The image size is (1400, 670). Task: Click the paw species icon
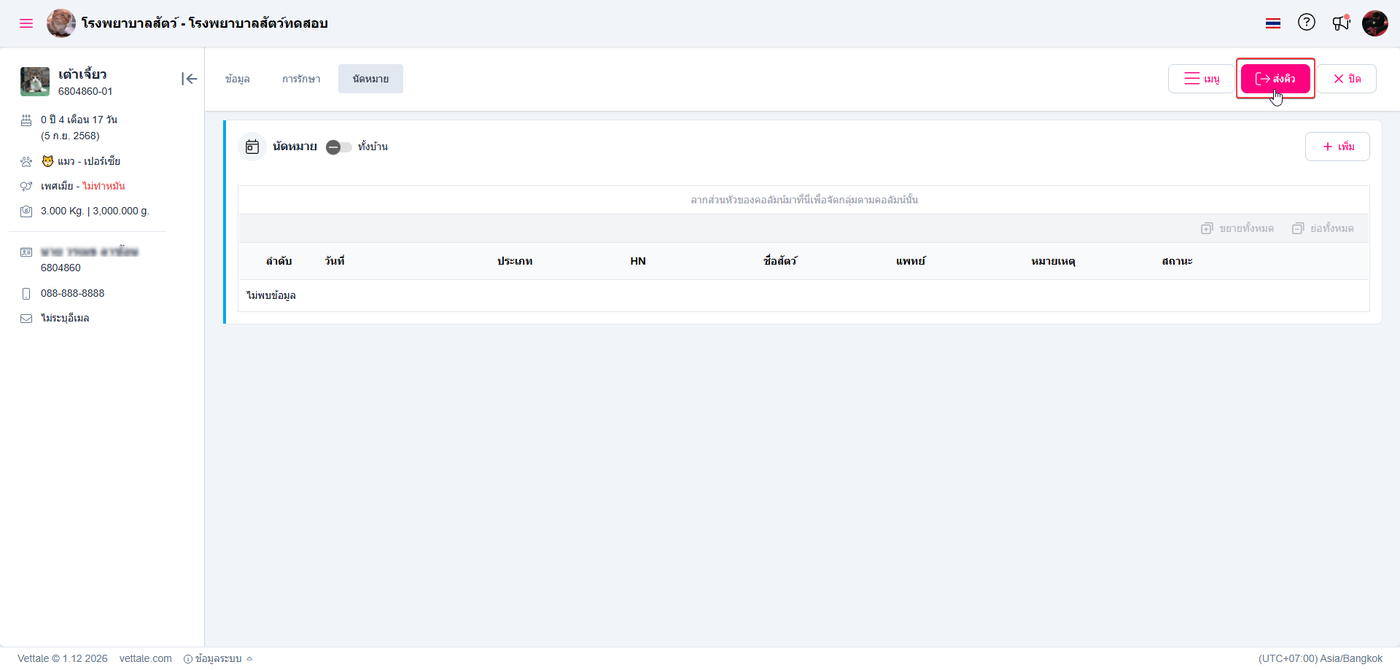click(x=26, y=161)
